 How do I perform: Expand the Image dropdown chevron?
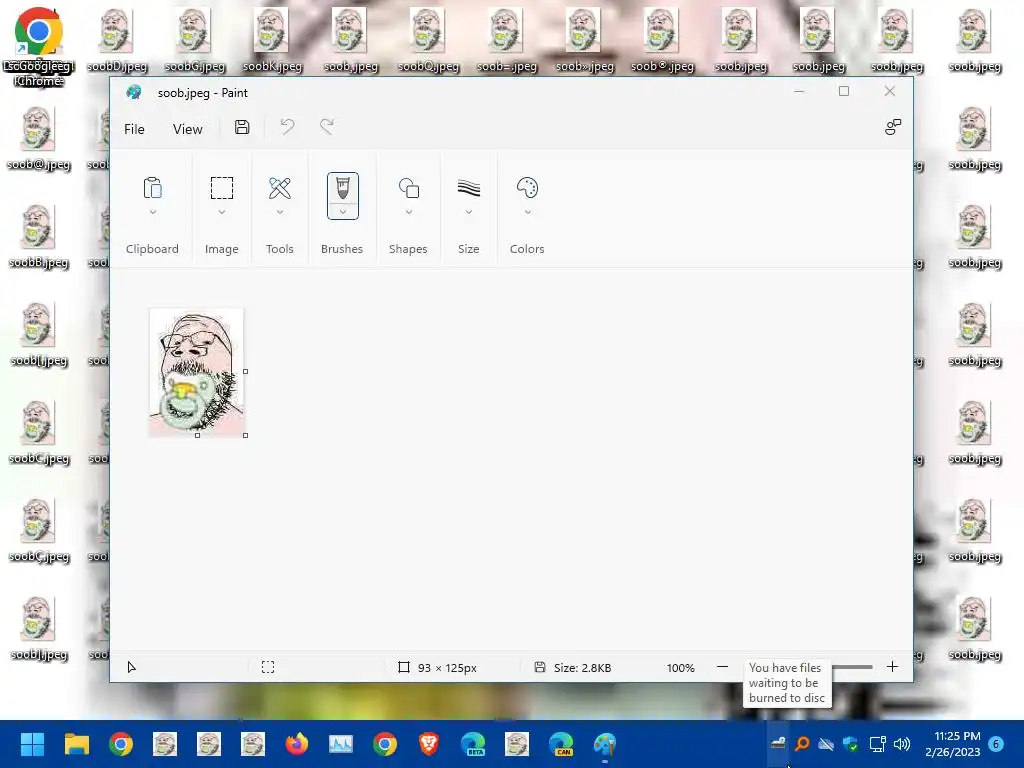click(221, 212)
